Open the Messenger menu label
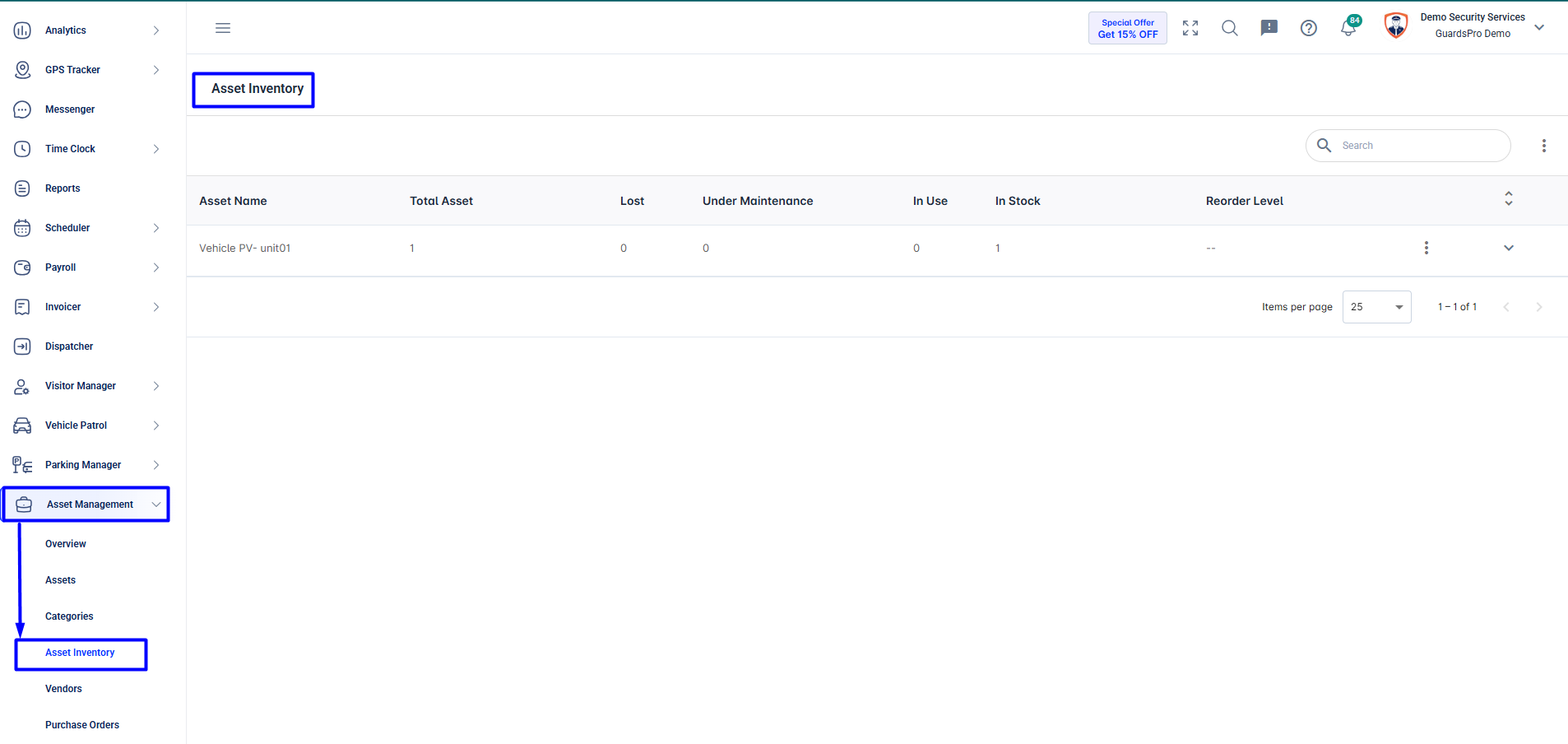This screenshot has width=1568, height=744. (x=70, y=109)
